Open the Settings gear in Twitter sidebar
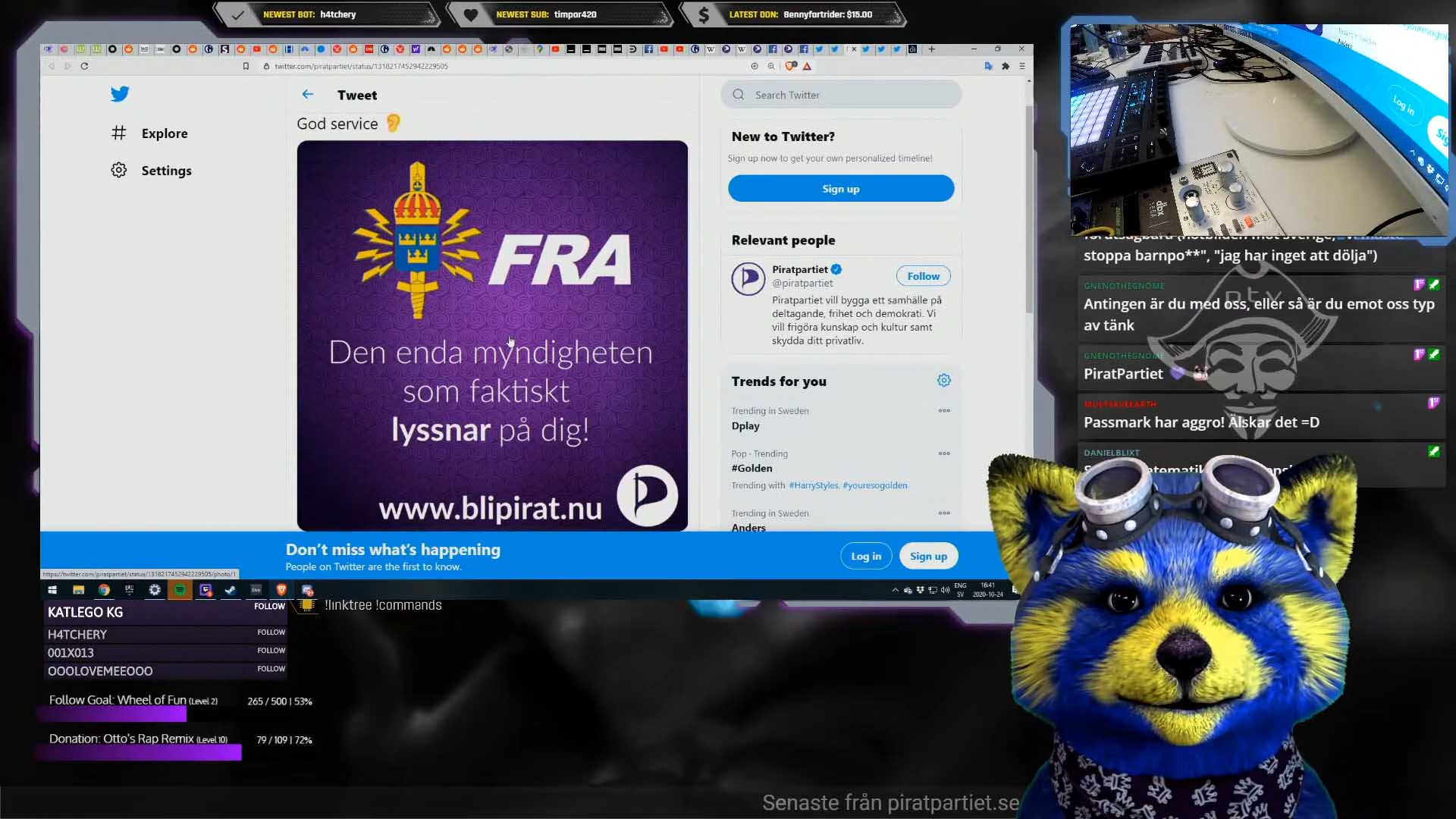The width and height of the screenshot is (1456, 819). click(x=119, y=171)
